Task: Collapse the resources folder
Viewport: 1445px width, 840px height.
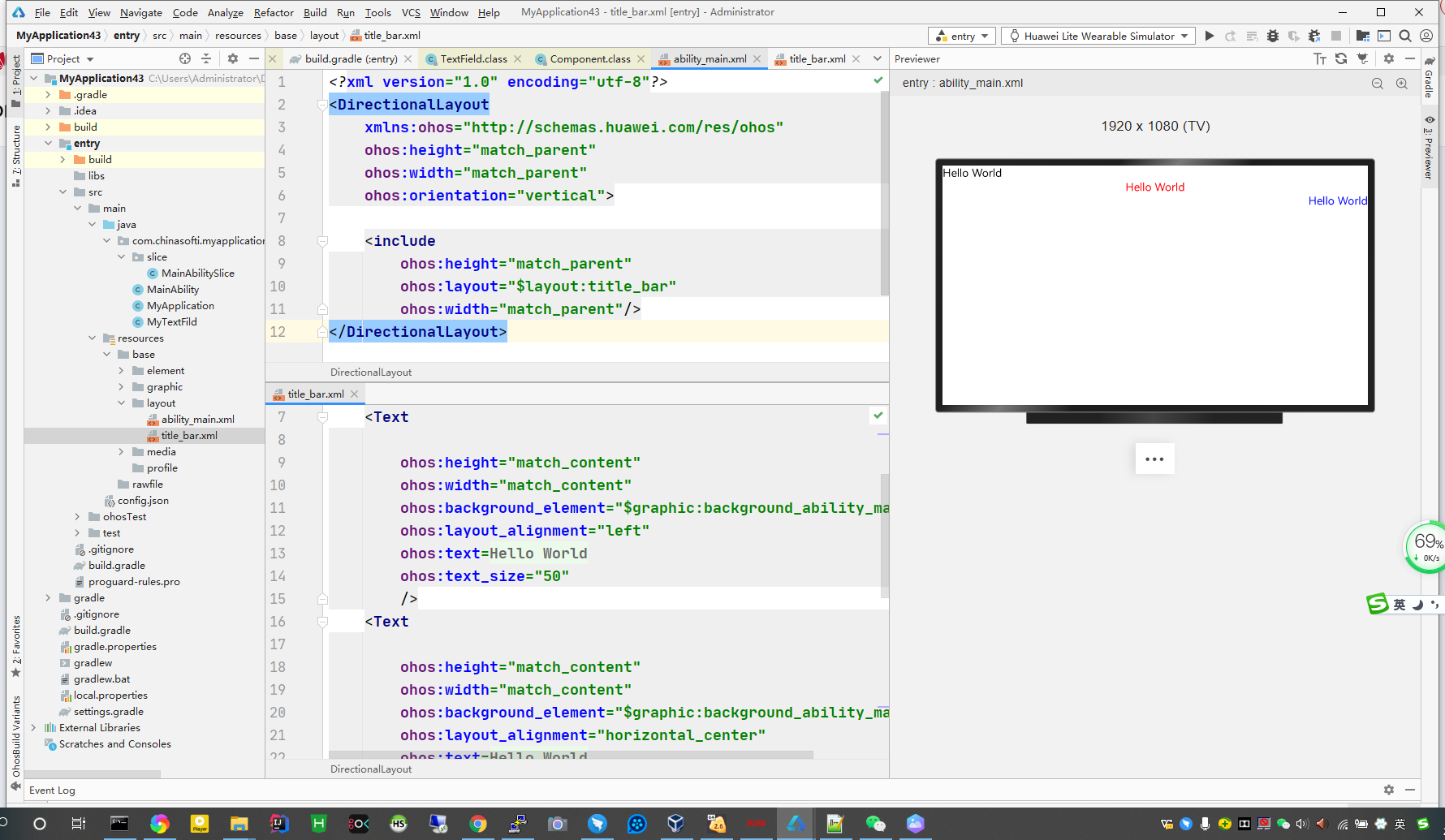Action: tap(92, 338)
